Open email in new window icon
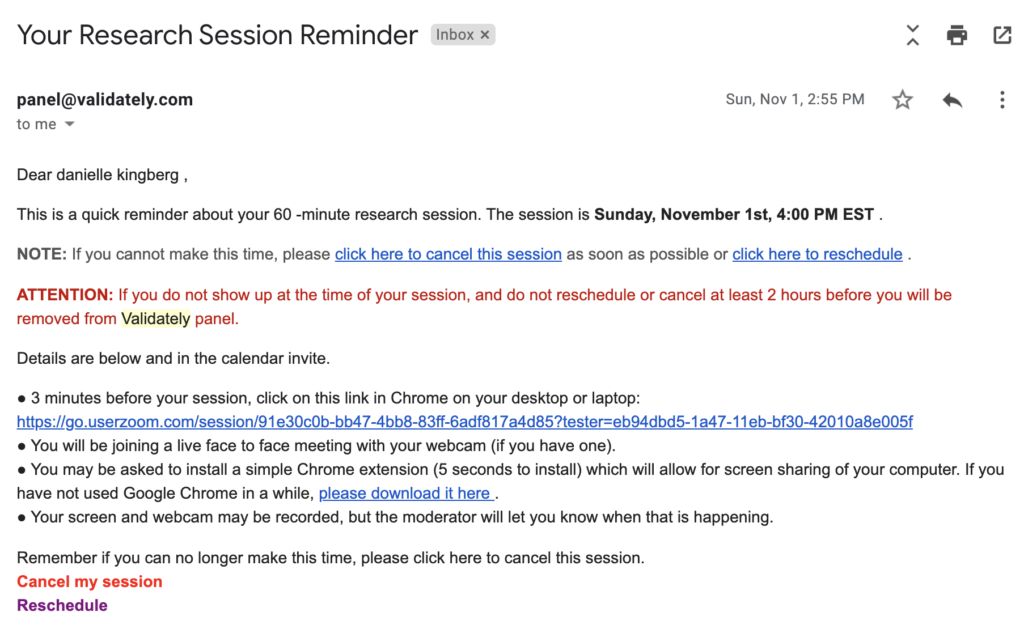This screenshot has height=629, width=1024. [x=1002, y=35]
